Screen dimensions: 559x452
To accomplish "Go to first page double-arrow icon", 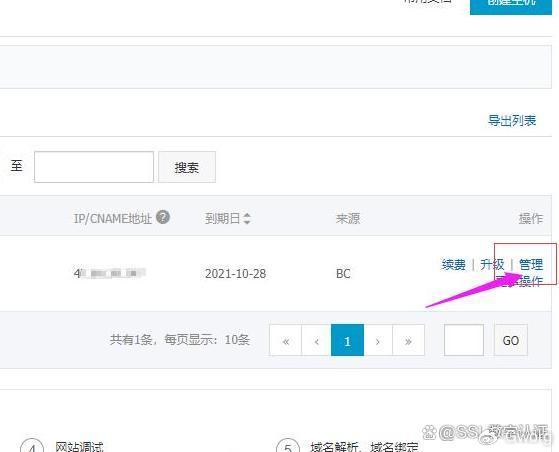I will click(286, 340).
